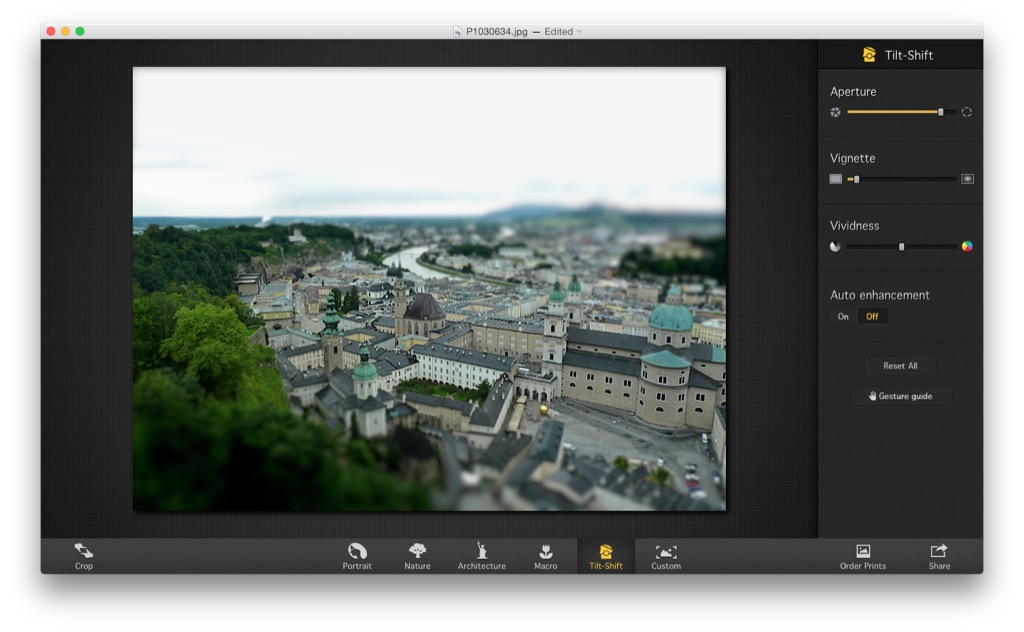Switch to the Custom mode tab
This screenshot has height=632, width=1024.
pos(666,556)
